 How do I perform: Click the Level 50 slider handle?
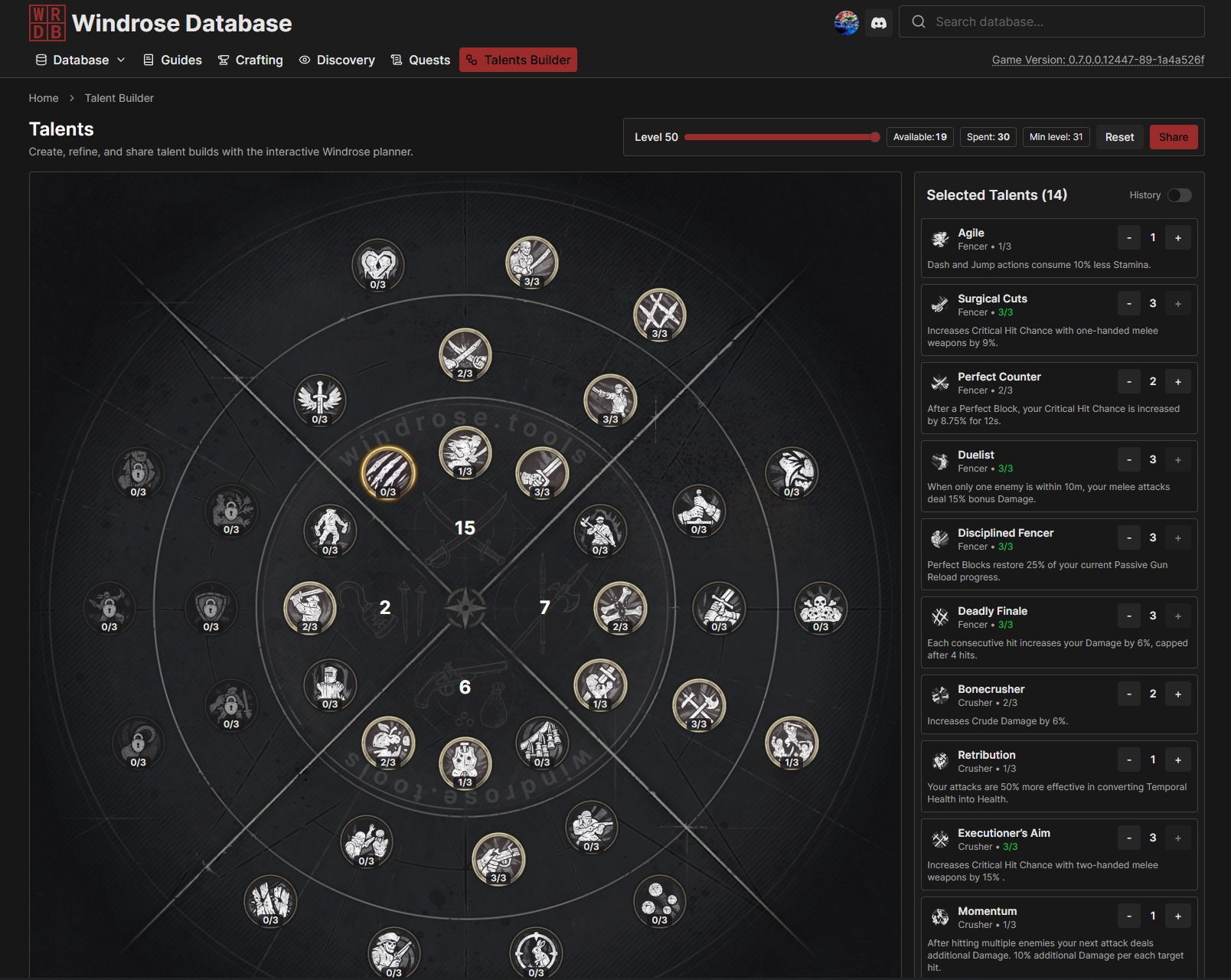[873, 138]
